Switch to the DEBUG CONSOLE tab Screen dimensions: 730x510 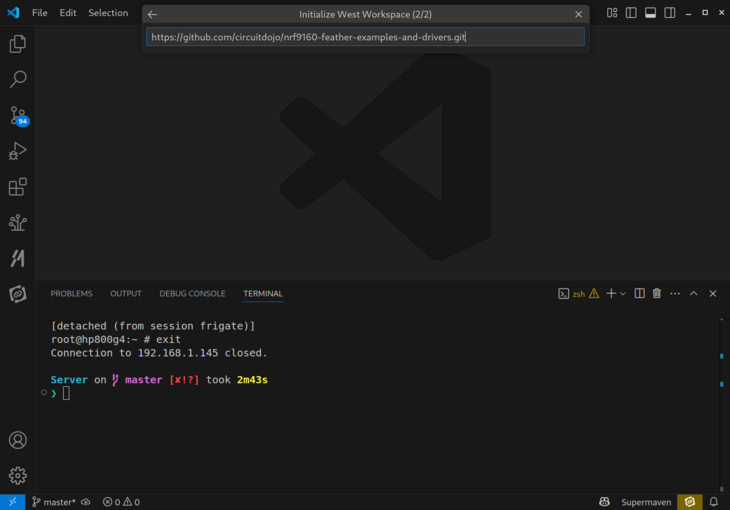click(x=192, y=293)
